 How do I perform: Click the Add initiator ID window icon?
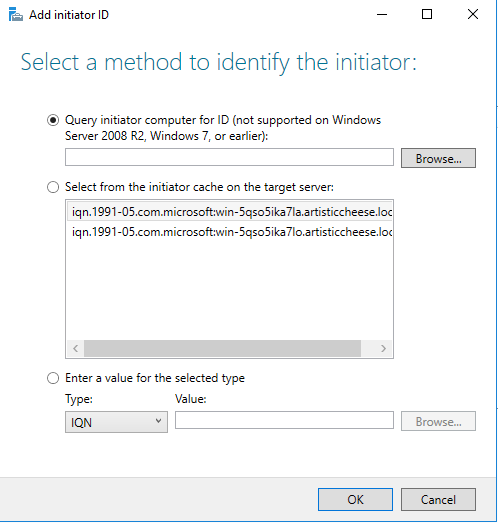[x=16, y=15]
